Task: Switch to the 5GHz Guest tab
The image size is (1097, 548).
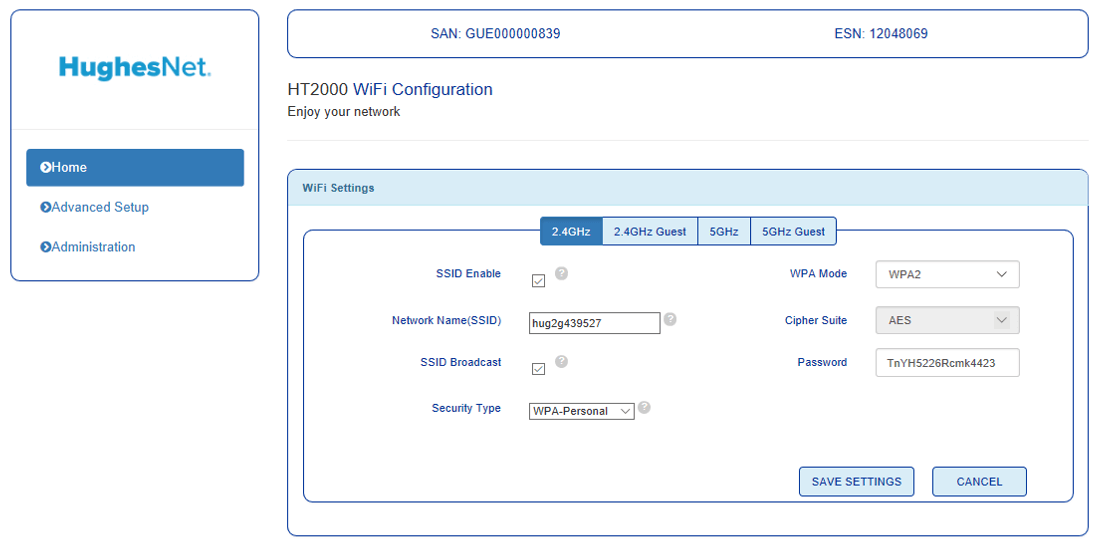Action: (x=793, y=231)
